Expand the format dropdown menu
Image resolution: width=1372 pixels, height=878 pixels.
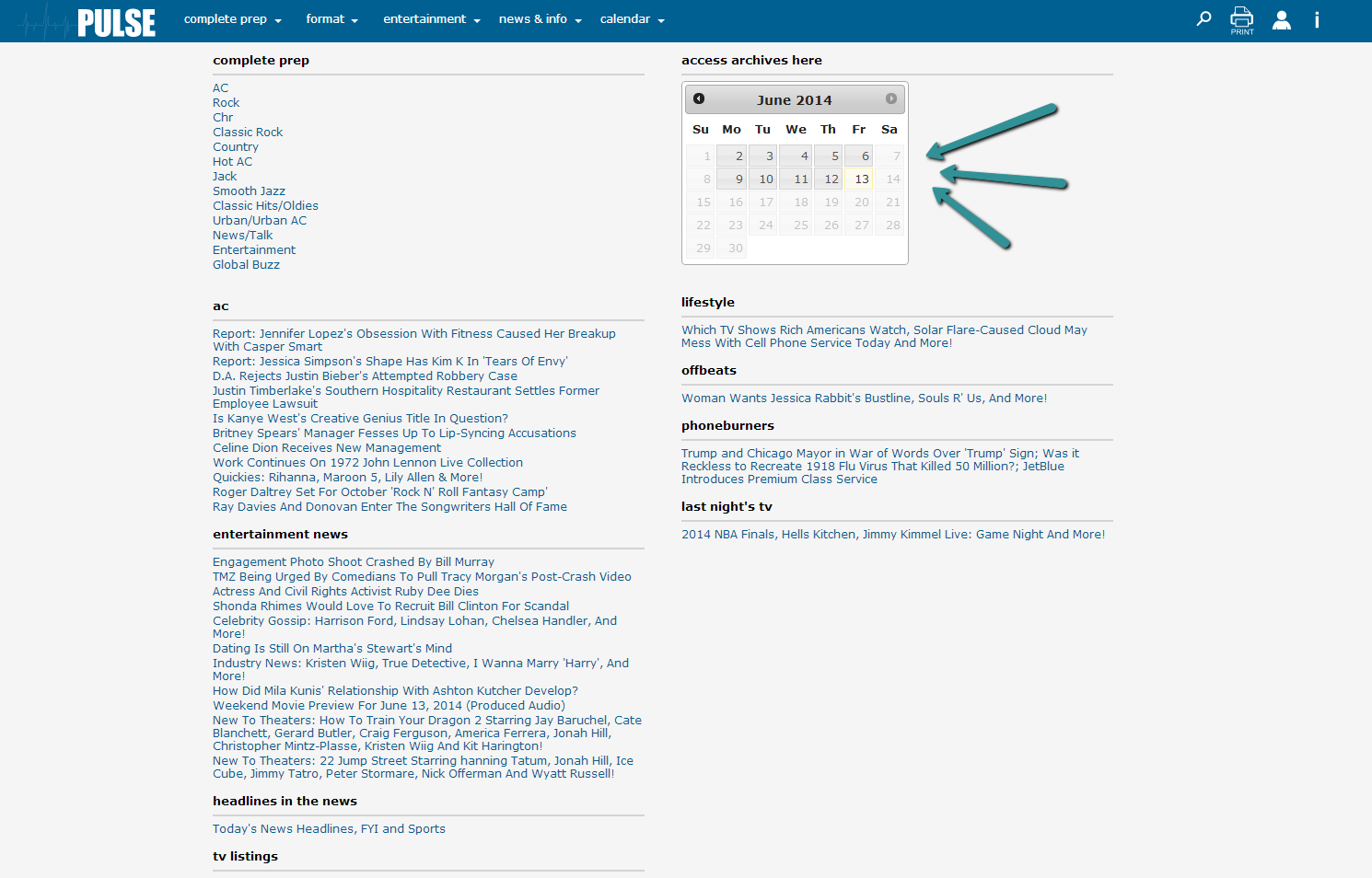332,19
